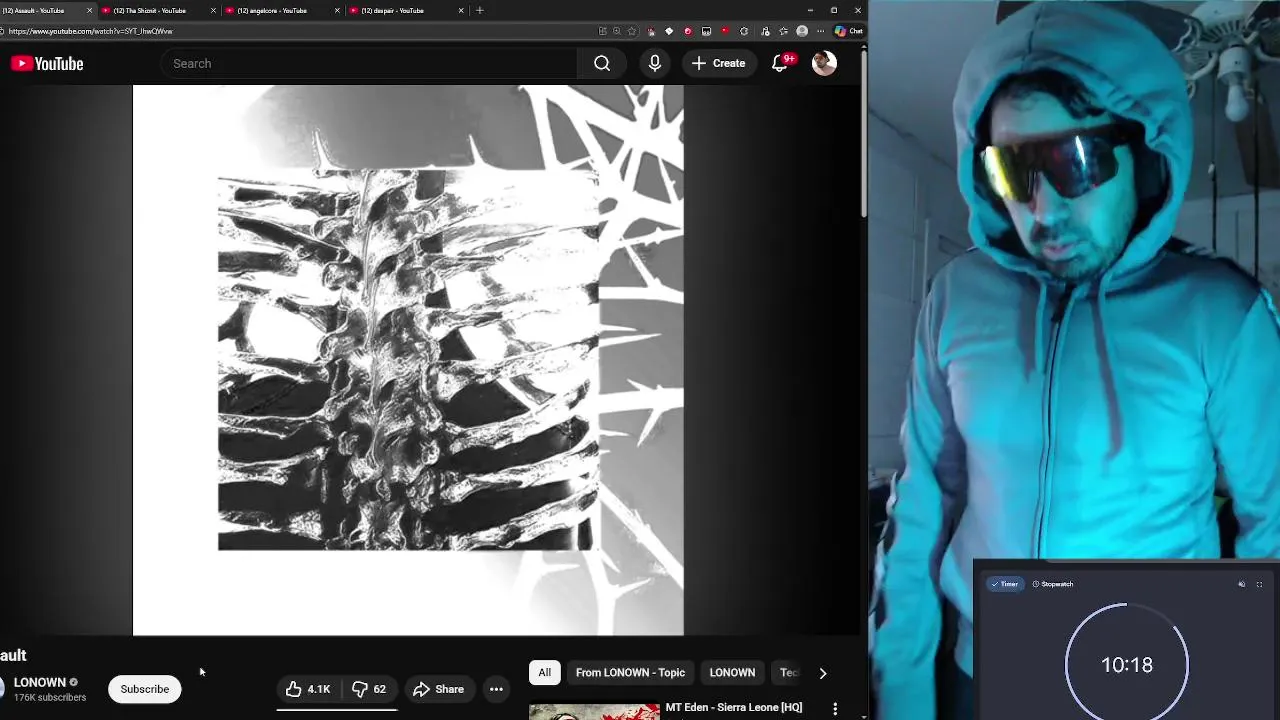Switch to the despair YouTube tab

(x=407, y=10)
